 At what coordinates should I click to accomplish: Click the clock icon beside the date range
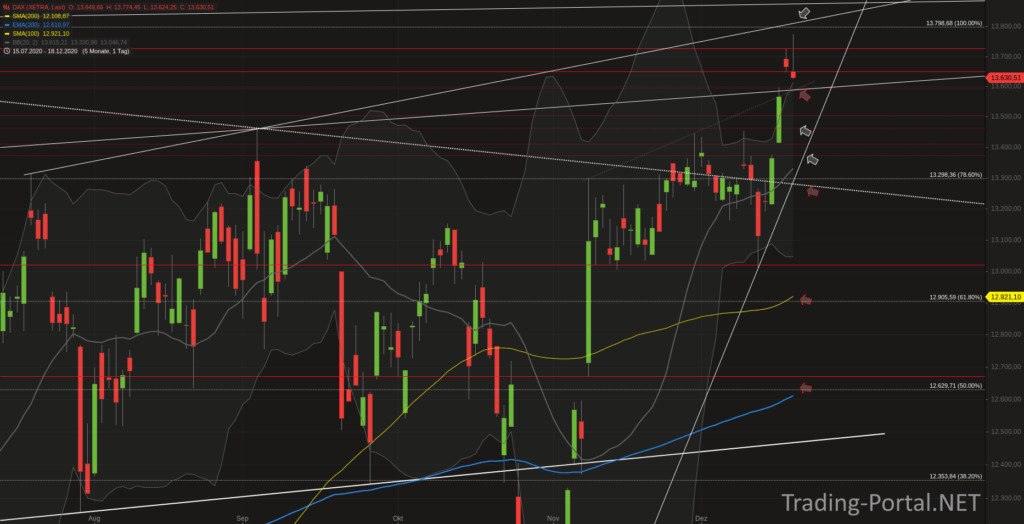pos(7,50)
